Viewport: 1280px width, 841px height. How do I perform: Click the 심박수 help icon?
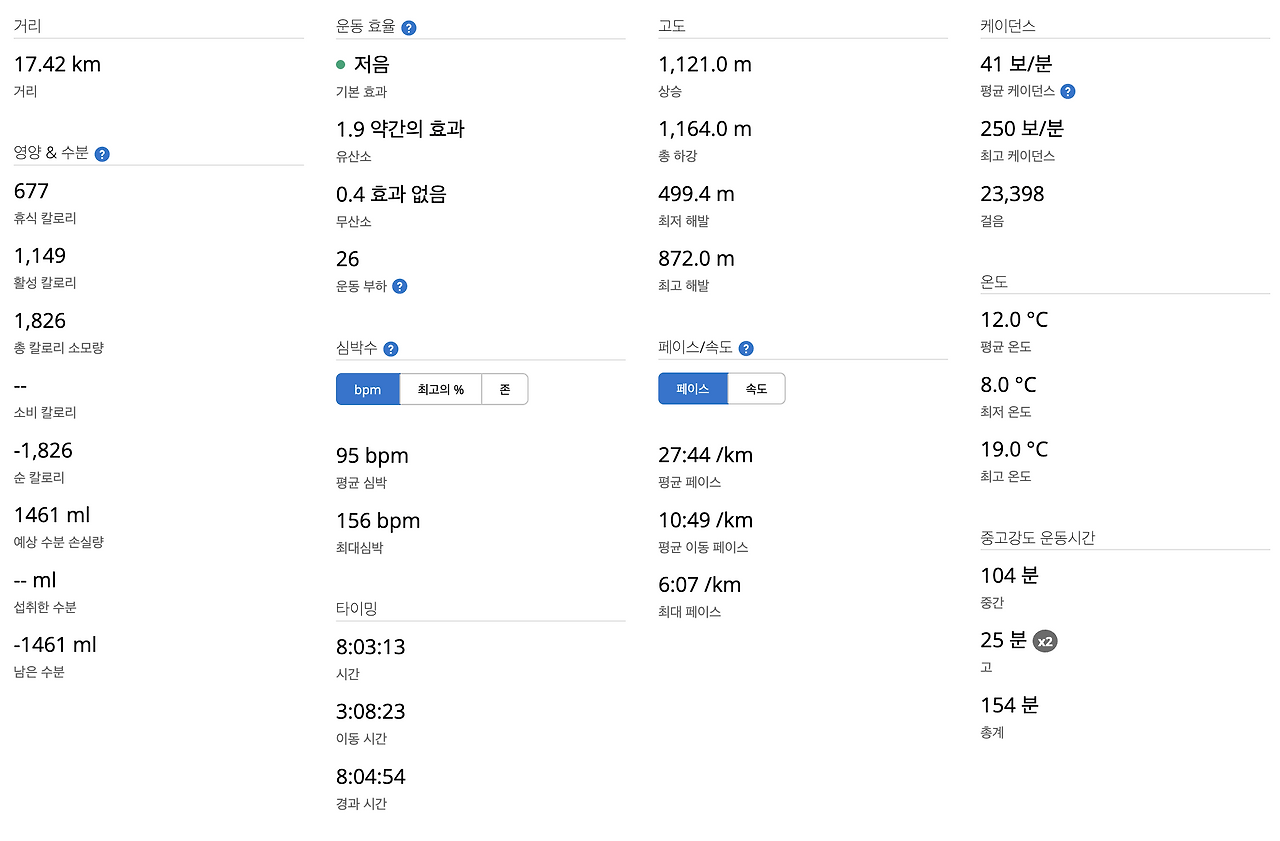pos(391,348)
